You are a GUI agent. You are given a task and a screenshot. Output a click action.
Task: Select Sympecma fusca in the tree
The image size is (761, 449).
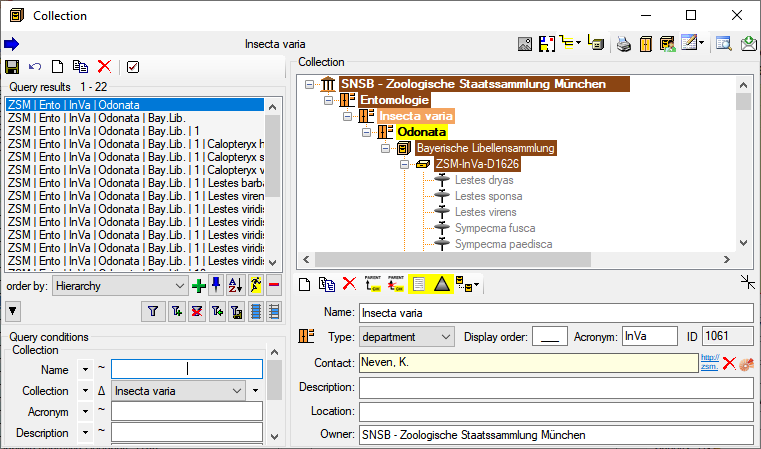point(495,228)
